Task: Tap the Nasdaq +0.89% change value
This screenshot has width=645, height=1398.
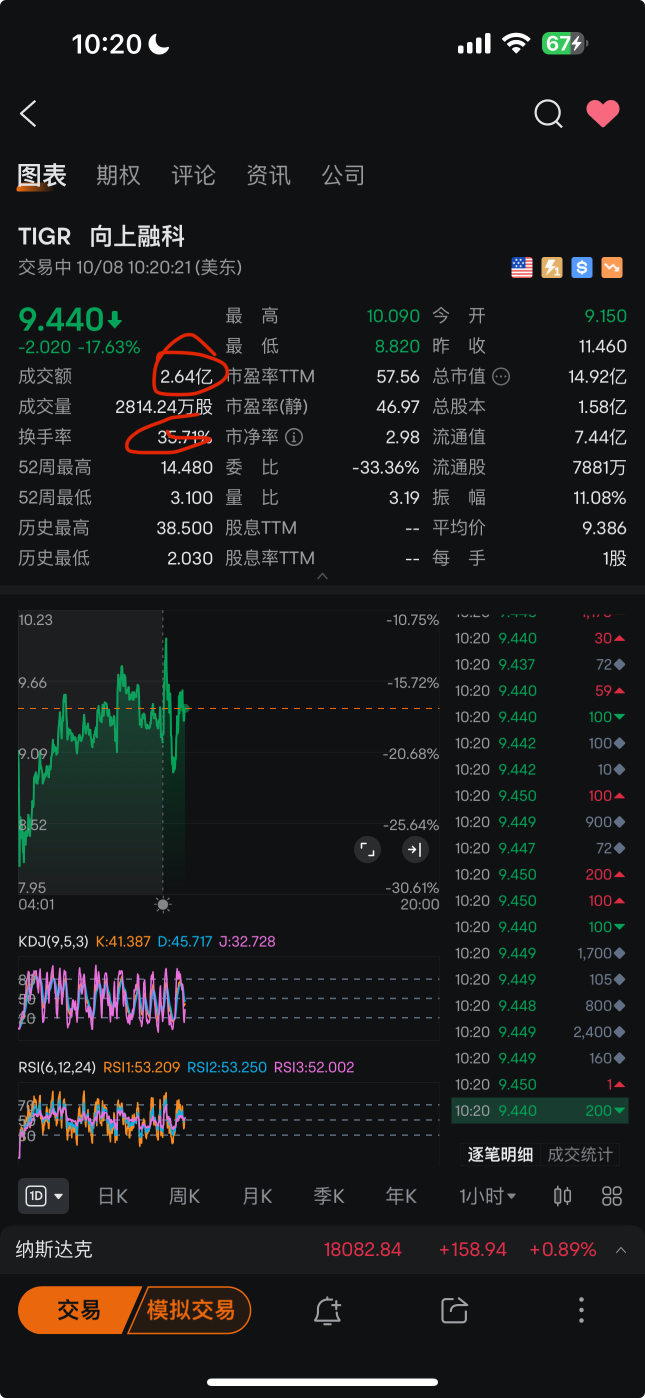Action: pyautogui.click(x=562, y=1250)
